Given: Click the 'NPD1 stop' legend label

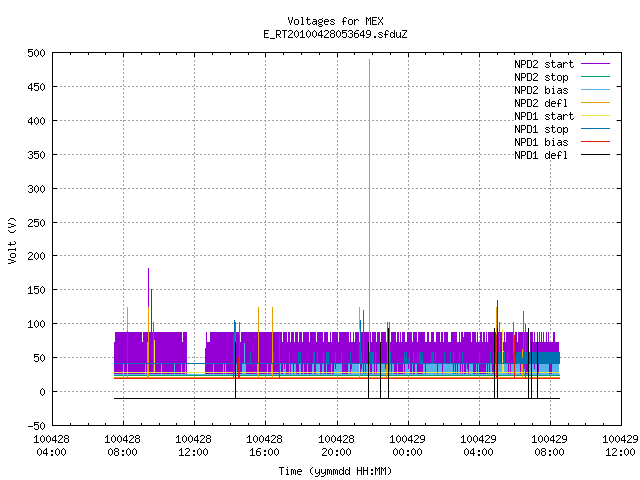Looking at the screenshot, I should [541, 129].
